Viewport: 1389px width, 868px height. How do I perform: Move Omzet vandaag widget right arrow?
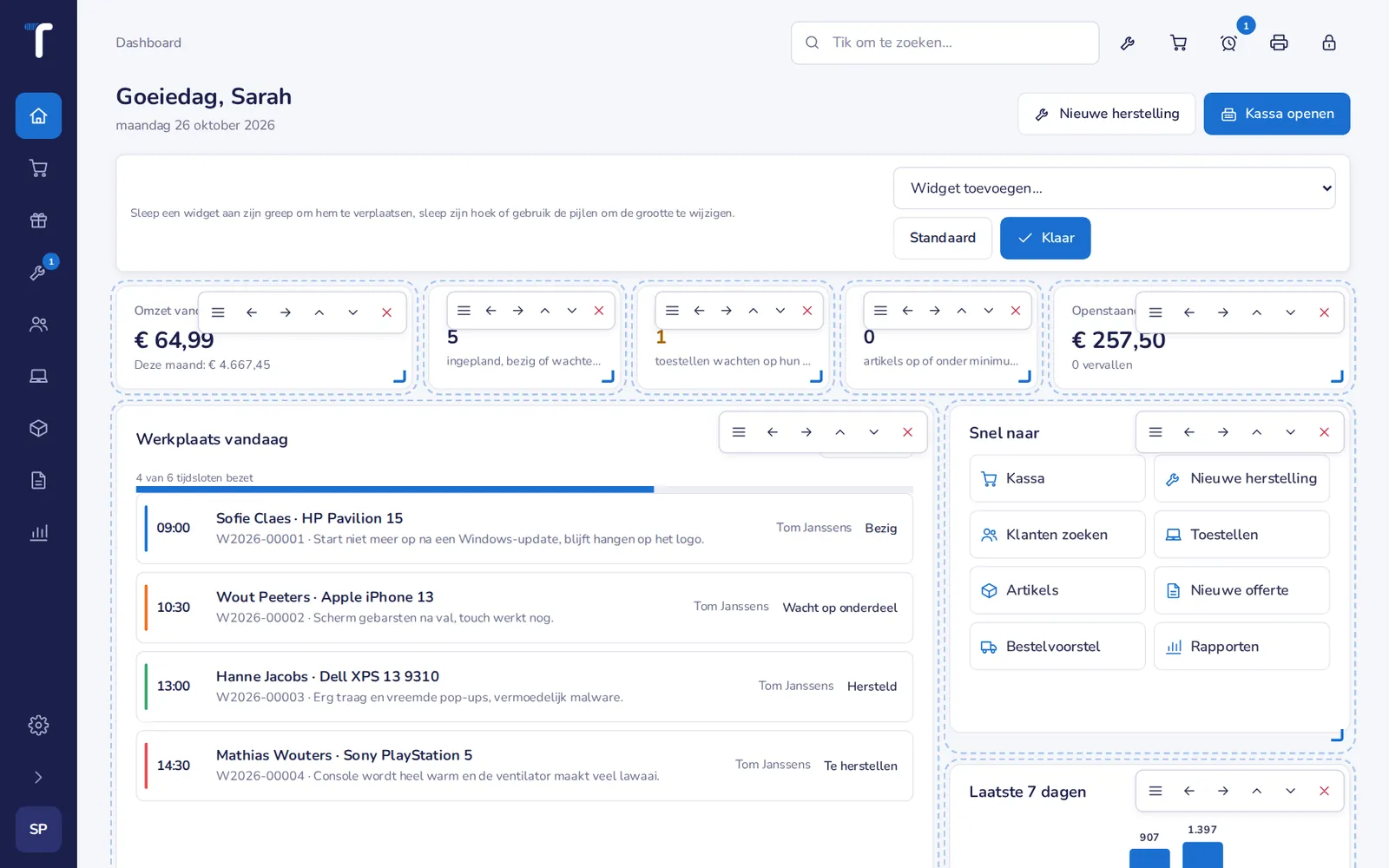[286, 312]
